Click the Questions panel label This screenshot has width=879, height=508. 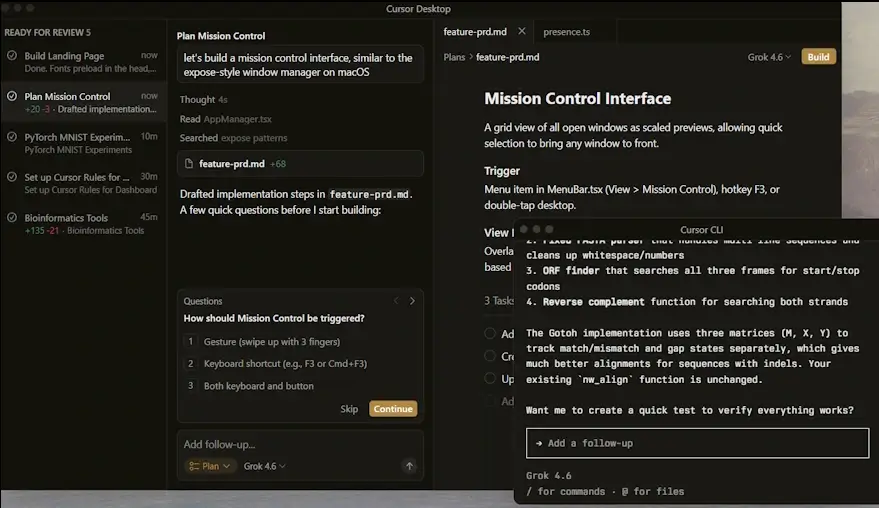click(203, 301)
